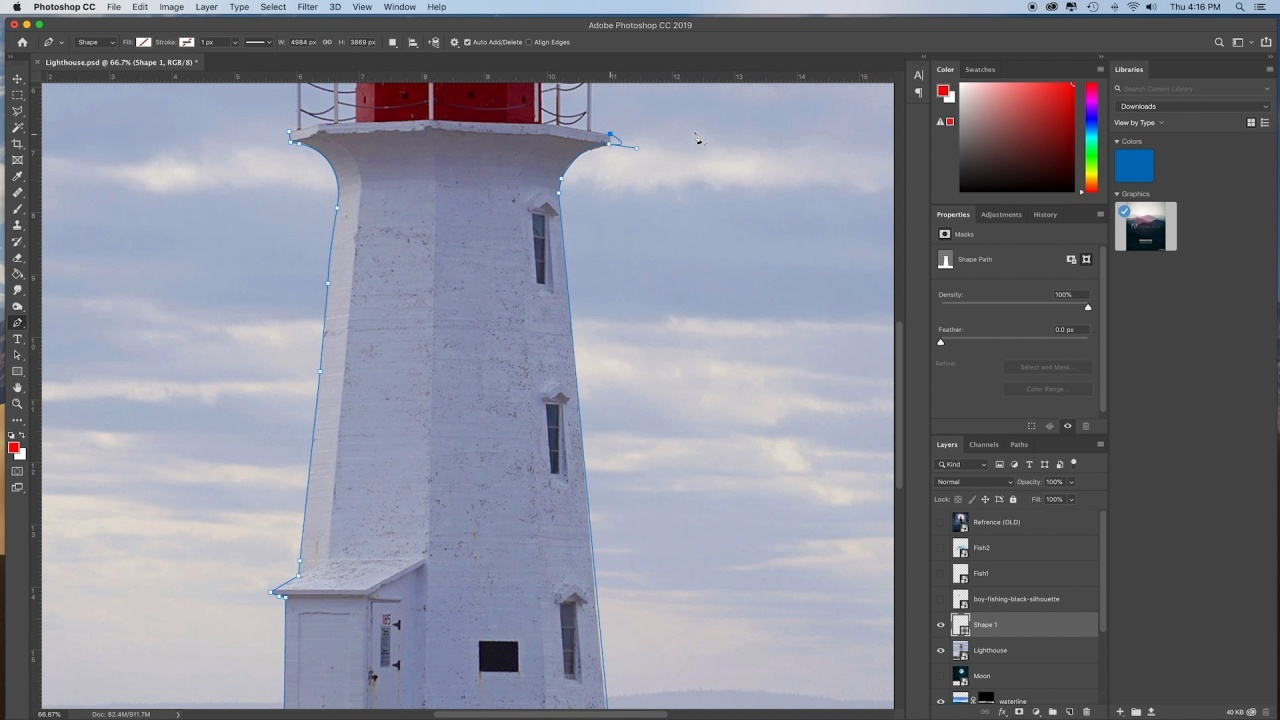Choose the Horizontal Type tool

coord(17,339)
